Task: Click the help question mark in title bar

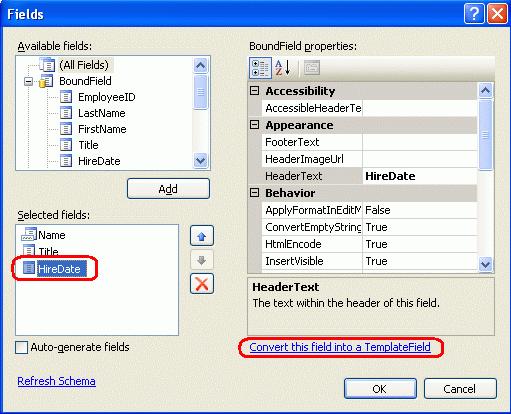Action: 474,14
